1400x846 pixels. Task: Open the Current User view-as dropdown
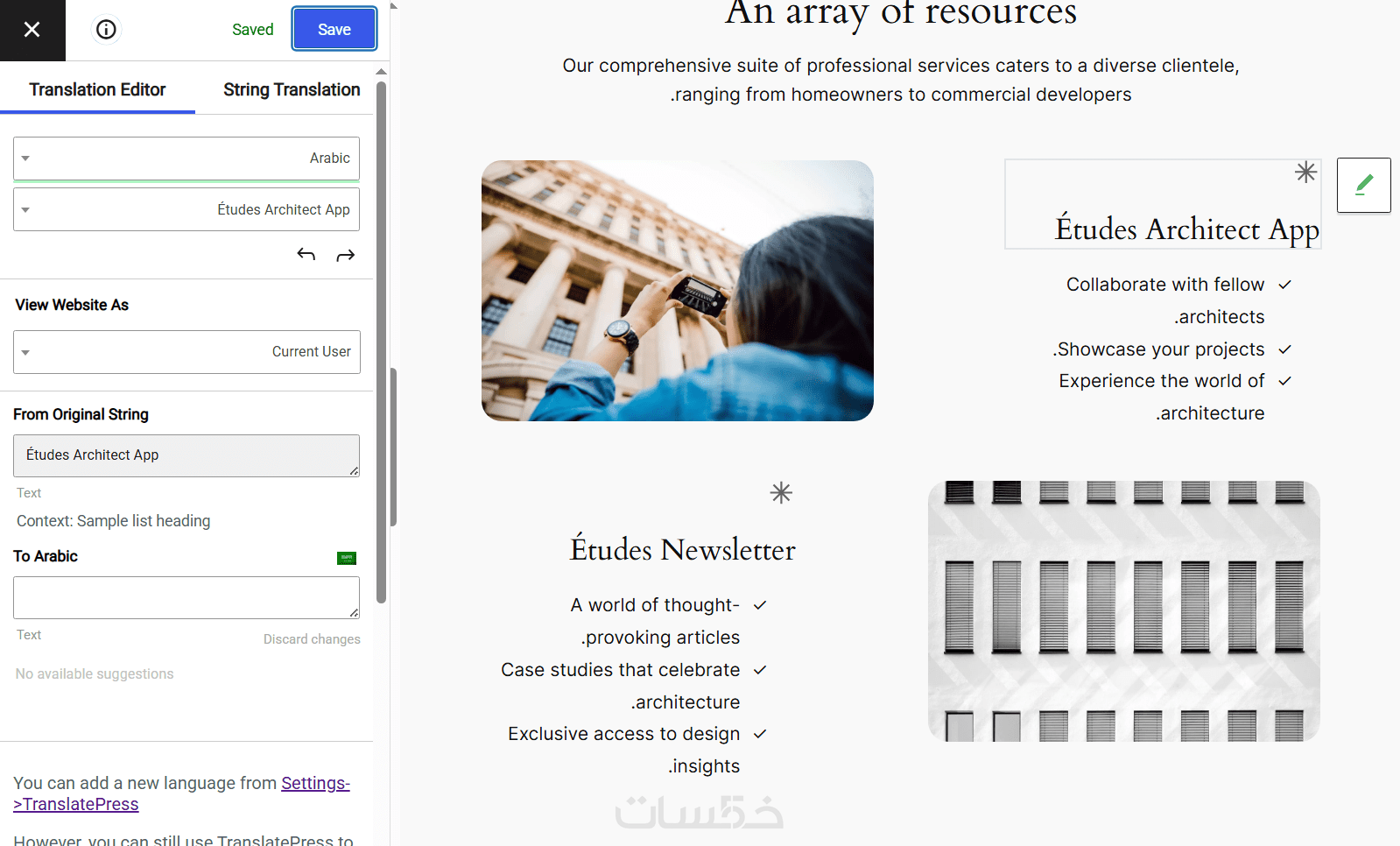point(186,352)
